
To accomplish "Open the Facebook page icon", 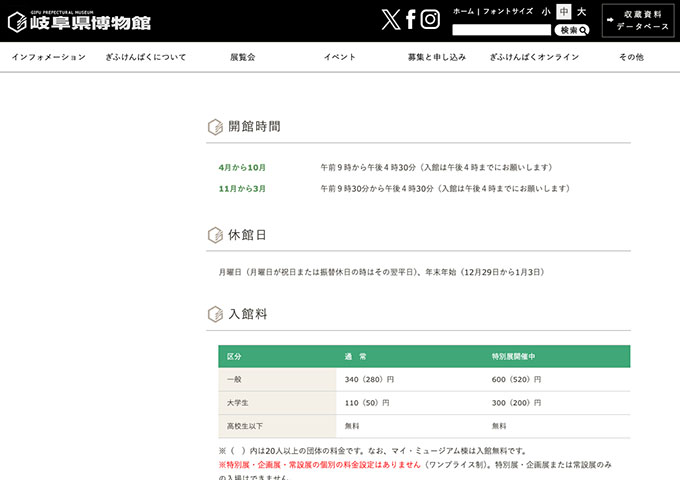I will [411, 19].
